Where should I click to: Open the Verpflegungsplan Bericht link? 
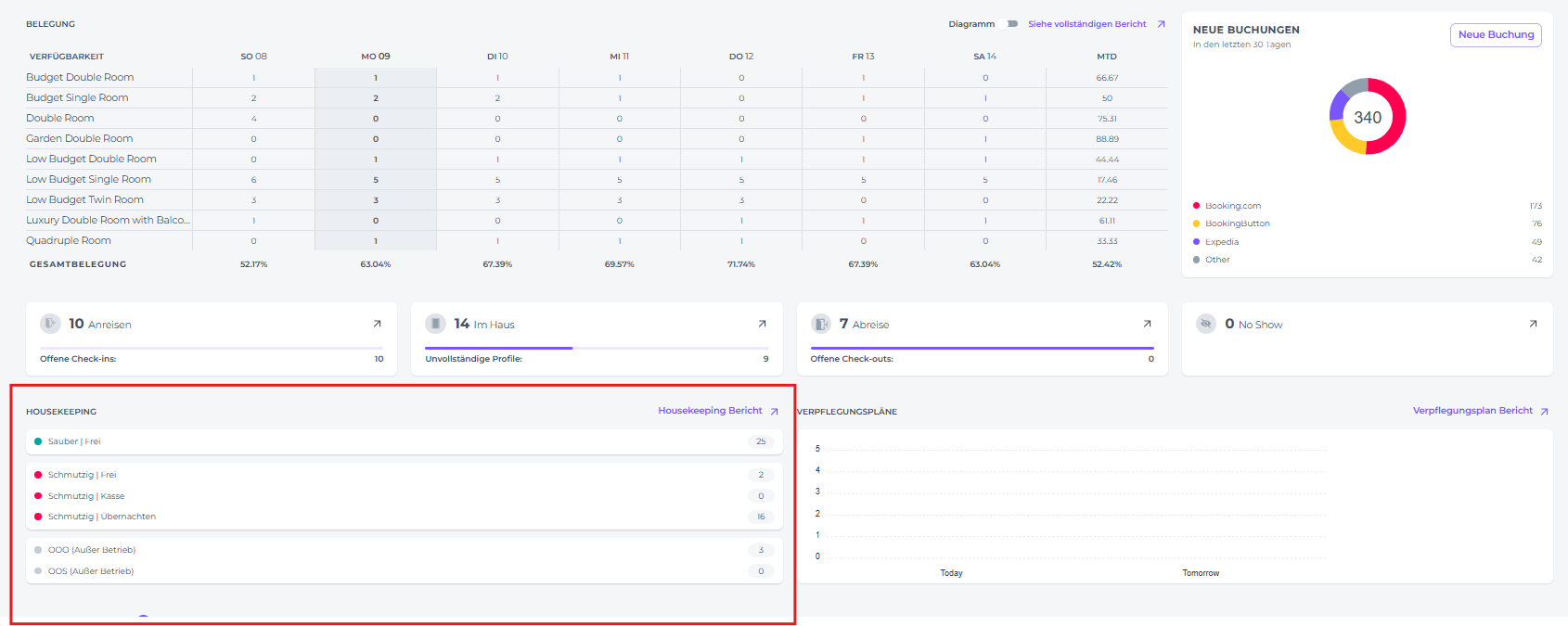pyautogui.click(x=1472, y=411)
